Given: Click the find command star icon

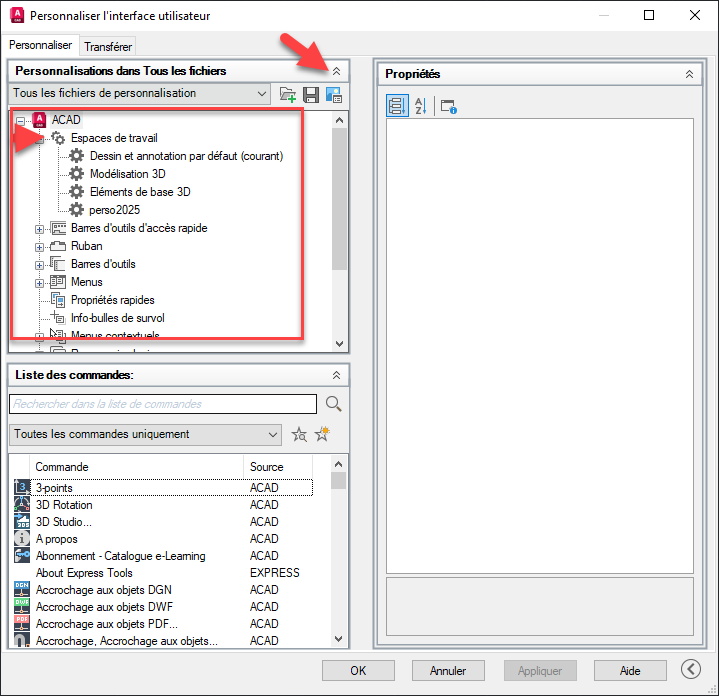Looking at the screenshot, I should pyautogui.click(x=299, y=435).
